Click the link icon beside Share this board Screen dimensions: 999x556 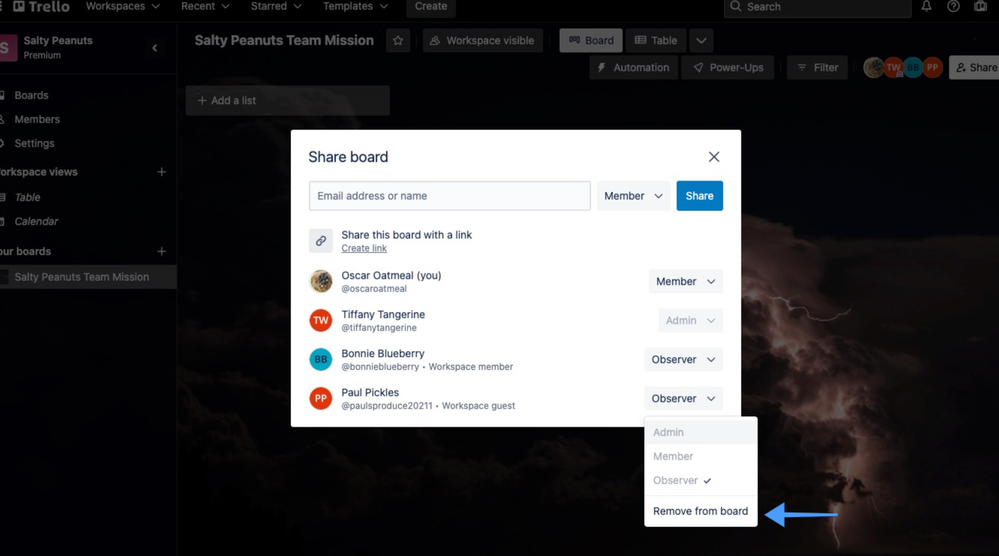point(321,241)
